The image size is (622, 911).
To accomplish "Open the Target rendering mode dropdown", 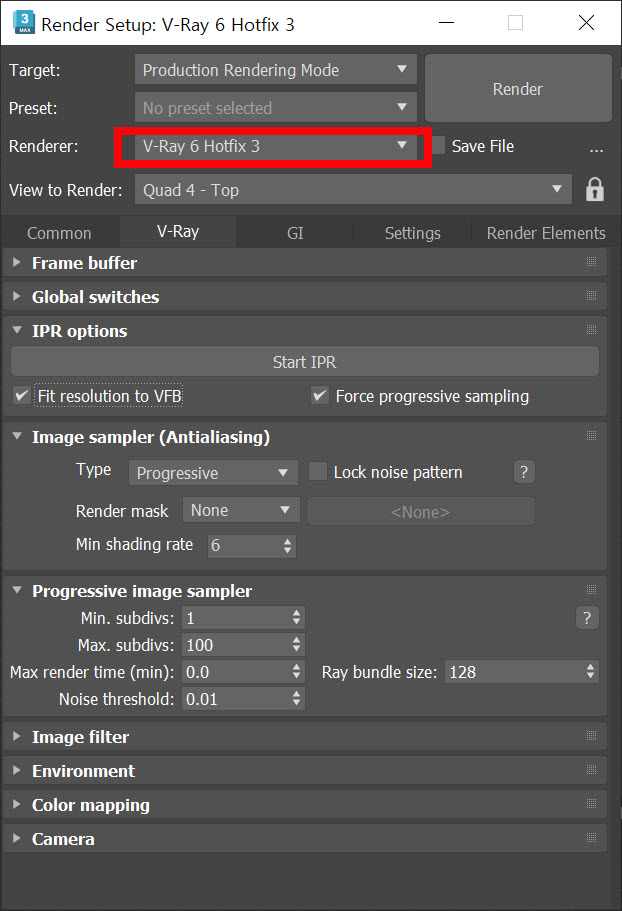I will 276,70.
